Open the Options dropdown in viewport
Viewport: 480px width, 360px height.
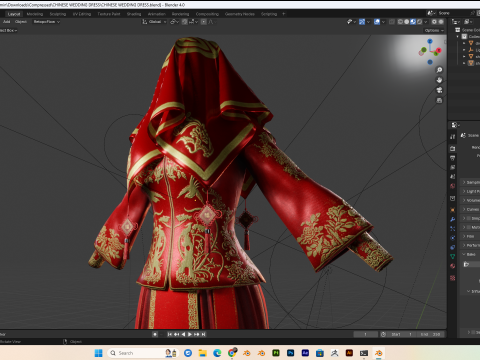(434, 30)
